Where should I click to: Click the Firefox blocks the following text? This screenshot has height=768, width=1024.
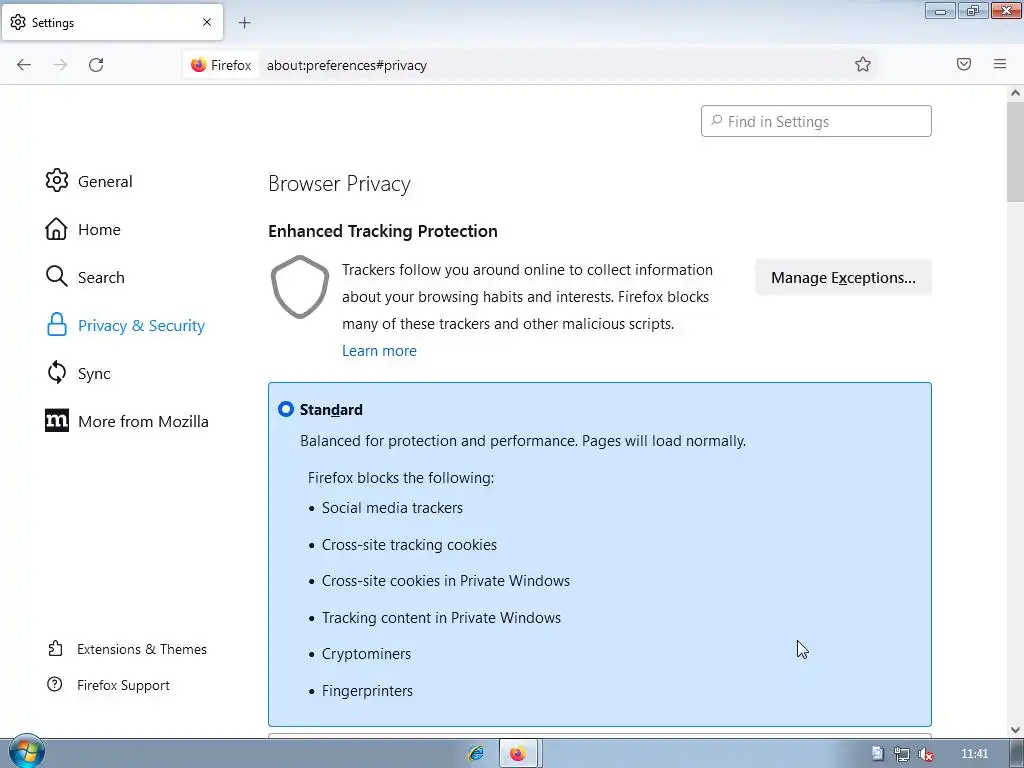[401, 478]
